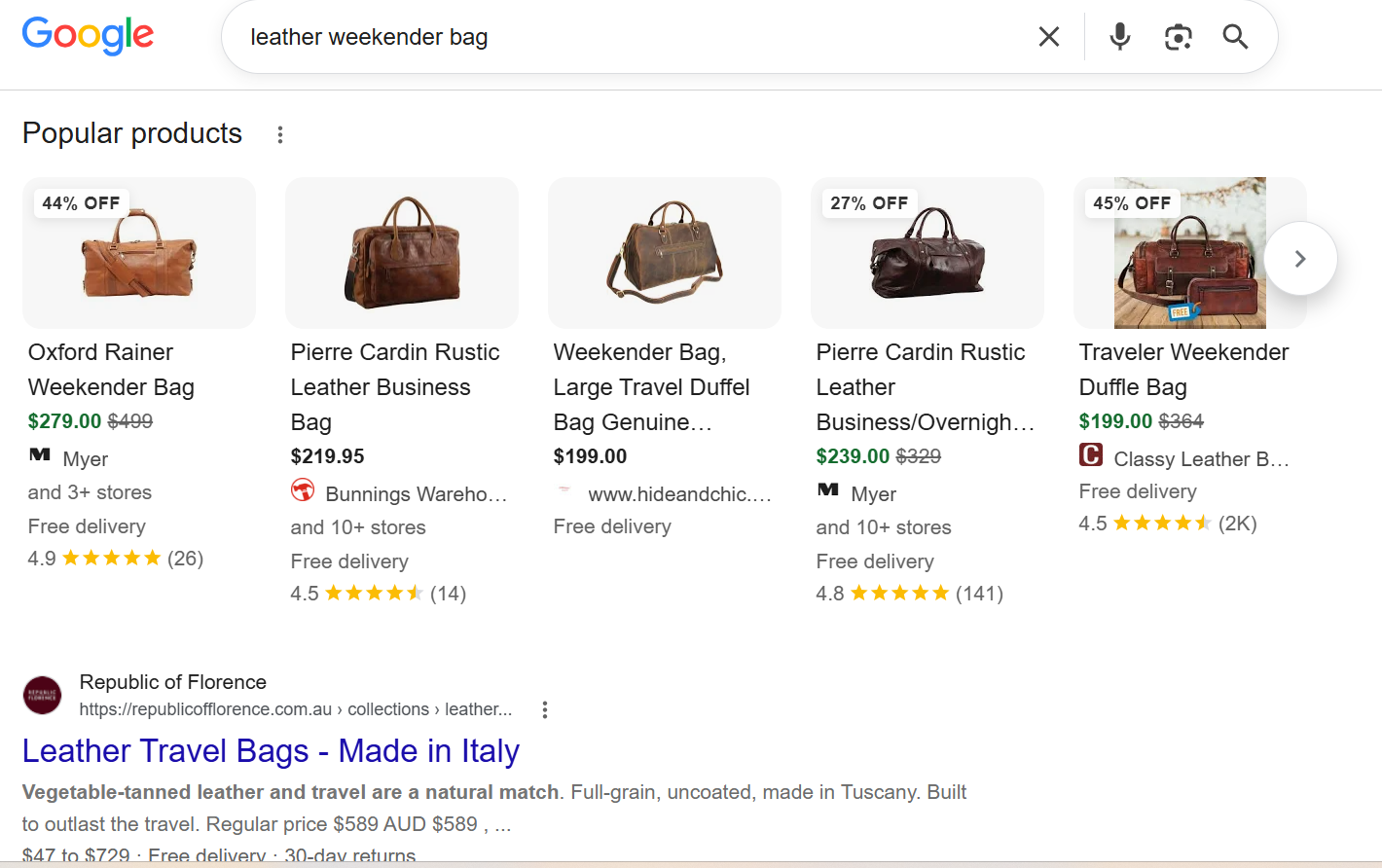1382x868 pixels.
Task: Click the 4.5 star rating (14)
Action: coord(379,594)
